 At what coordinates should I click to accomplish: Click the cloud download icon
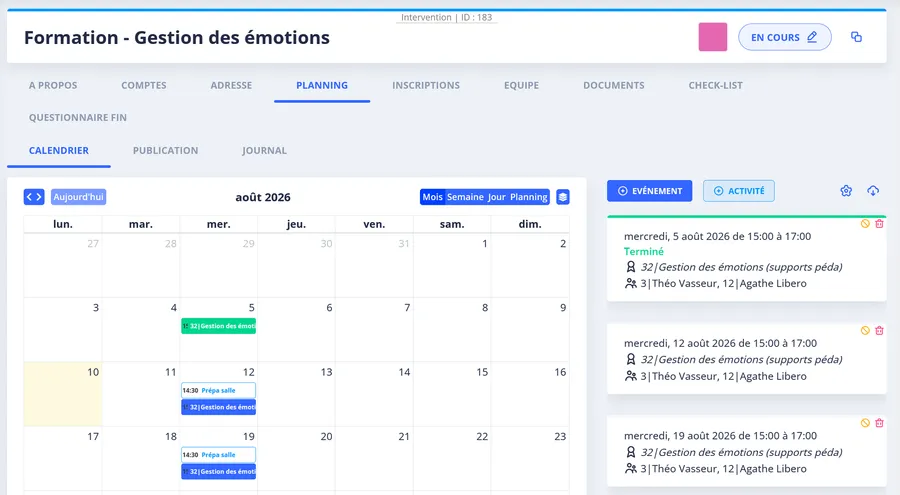[873, 191]
